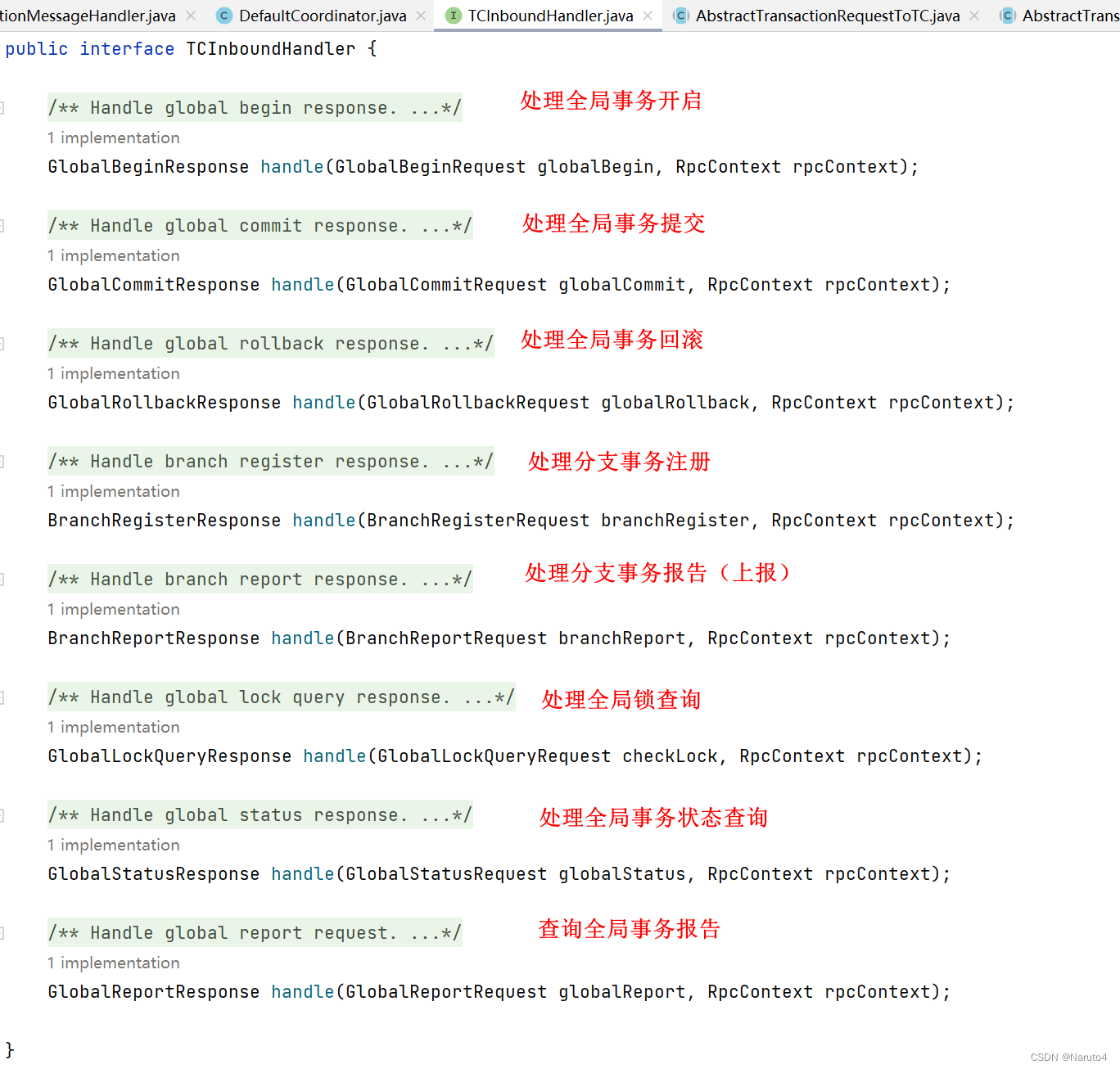Expand the 'Handle global lock query response' comment
1120x1069 pixels.
tap(281, 697)
